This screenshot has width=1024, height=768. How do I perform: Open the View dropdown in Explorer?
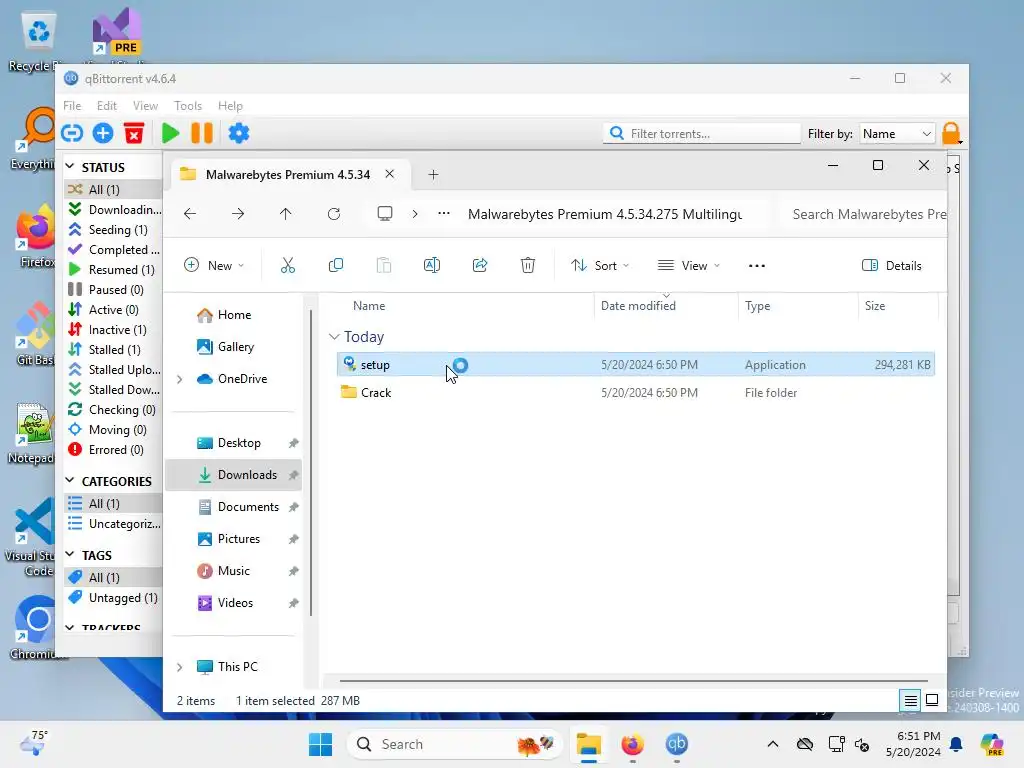(688, 265)
